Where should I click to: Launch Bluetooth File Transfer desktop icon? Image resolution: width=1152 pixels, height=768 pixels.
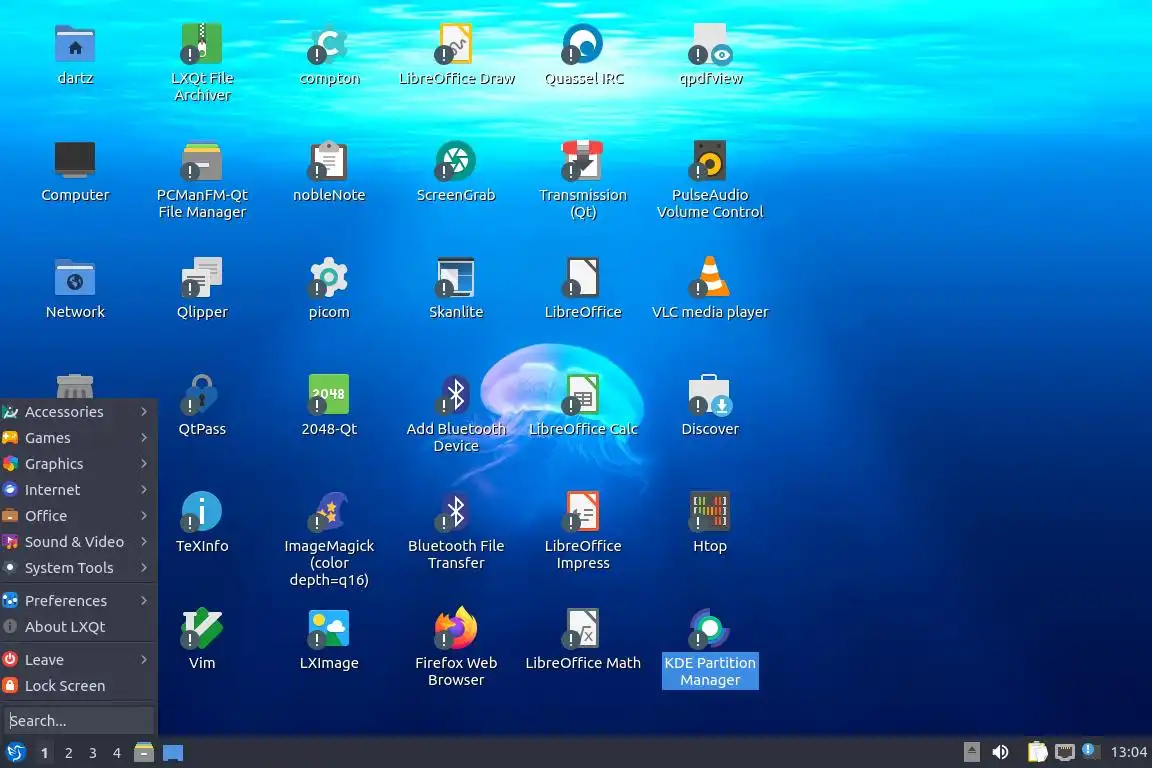pos(456,512)
